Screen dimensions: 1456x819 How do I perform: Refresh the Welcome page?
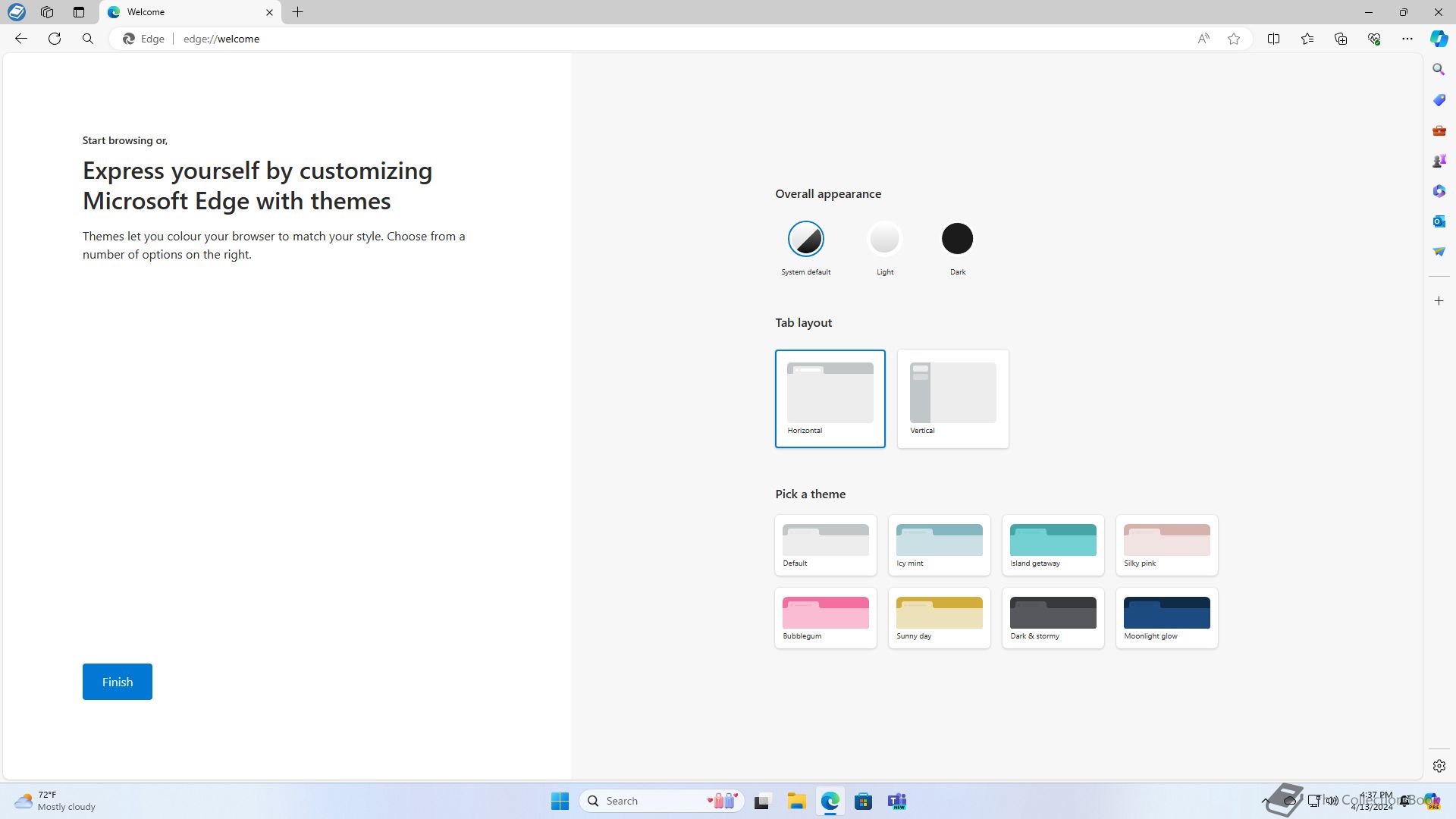point(55,39)
